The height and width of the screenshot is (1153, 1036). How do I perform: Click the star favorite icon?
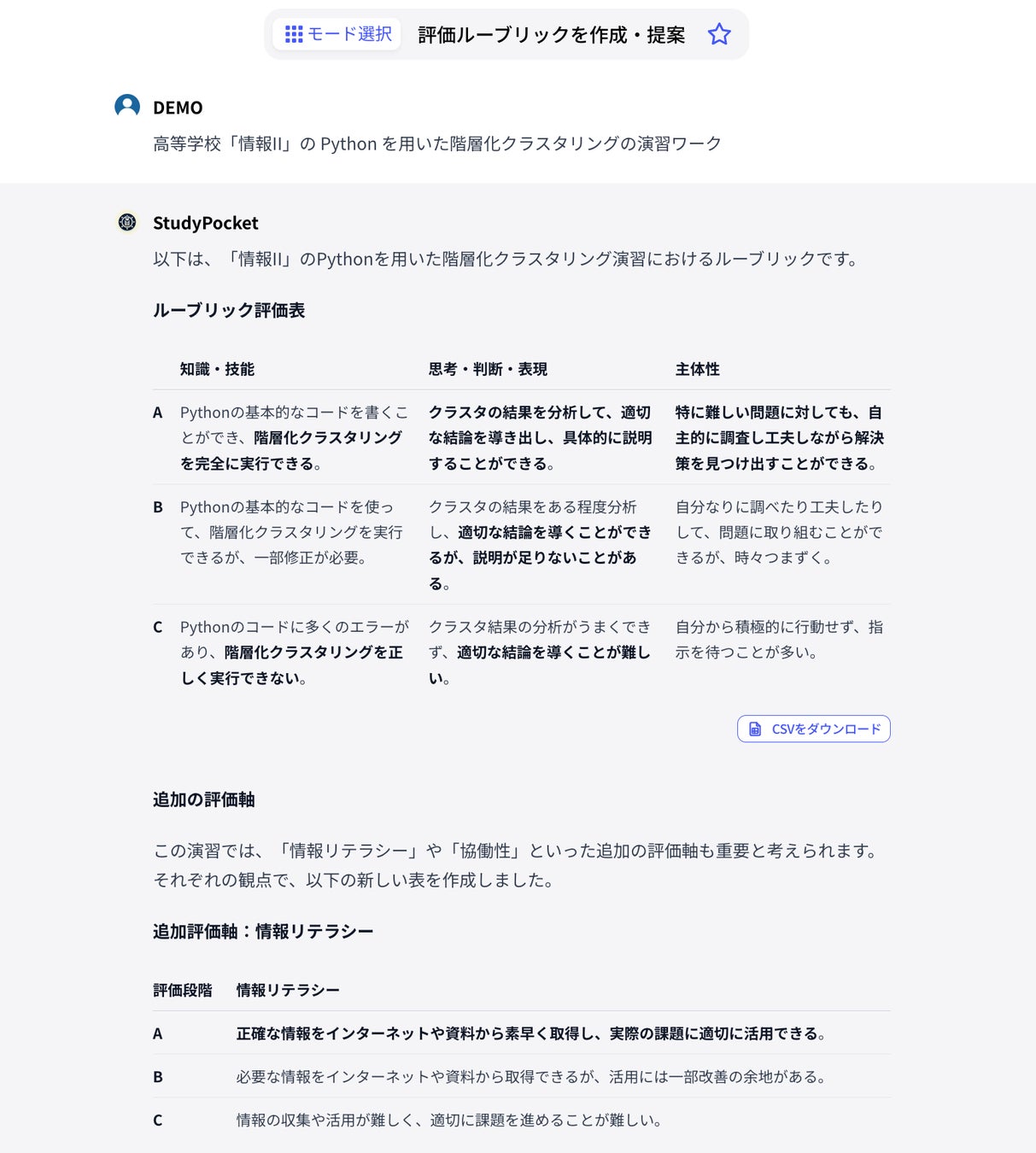click(x=719, y=34)
